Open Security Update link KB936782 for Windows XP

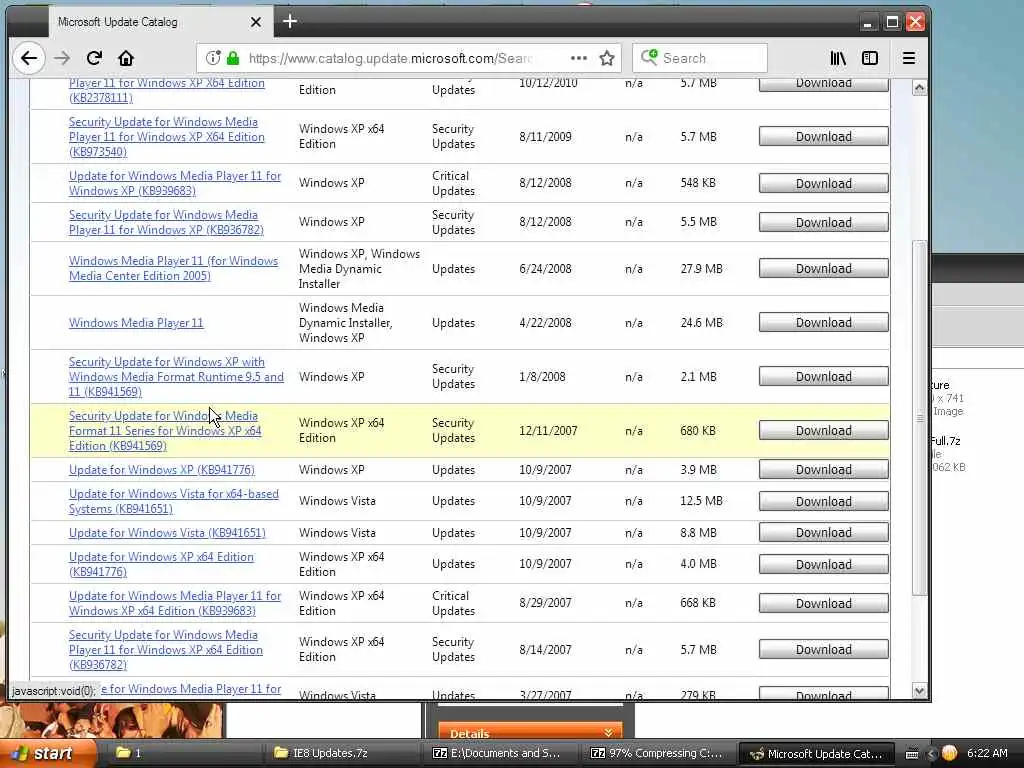coord(166,222)
